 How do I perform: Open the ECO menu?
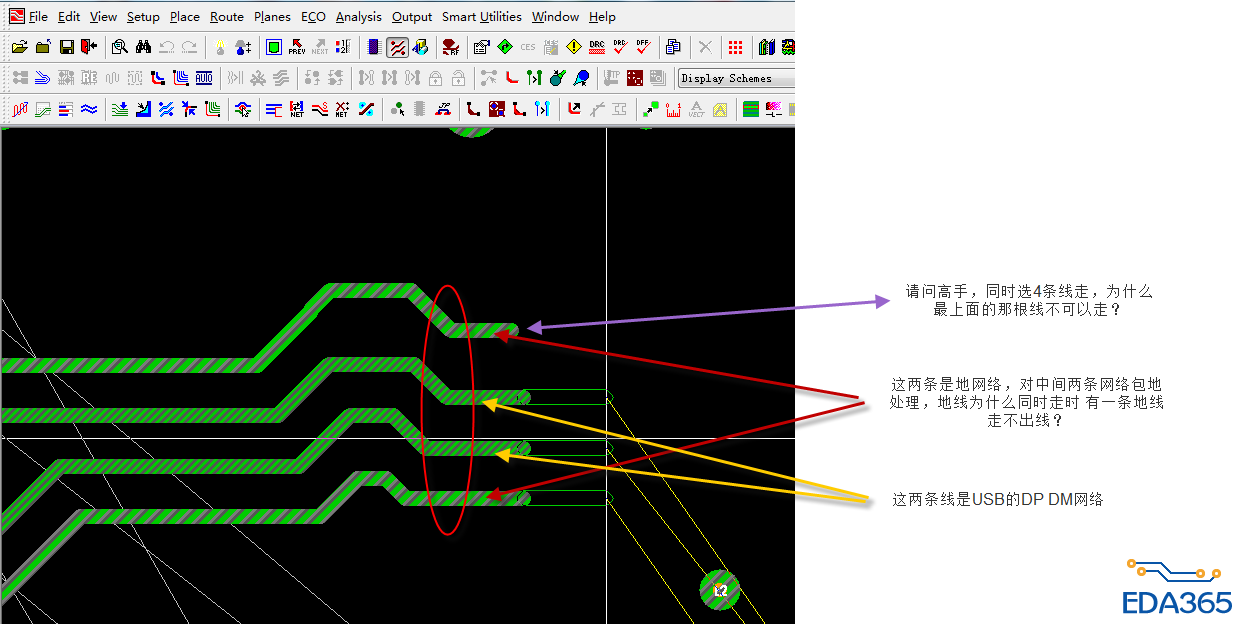[x=313, y=17]
